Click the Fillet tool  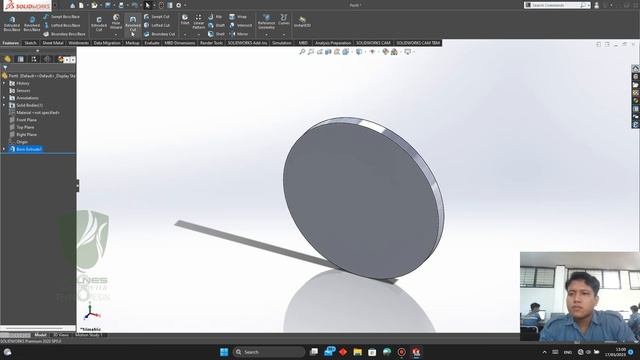point(185,20)
